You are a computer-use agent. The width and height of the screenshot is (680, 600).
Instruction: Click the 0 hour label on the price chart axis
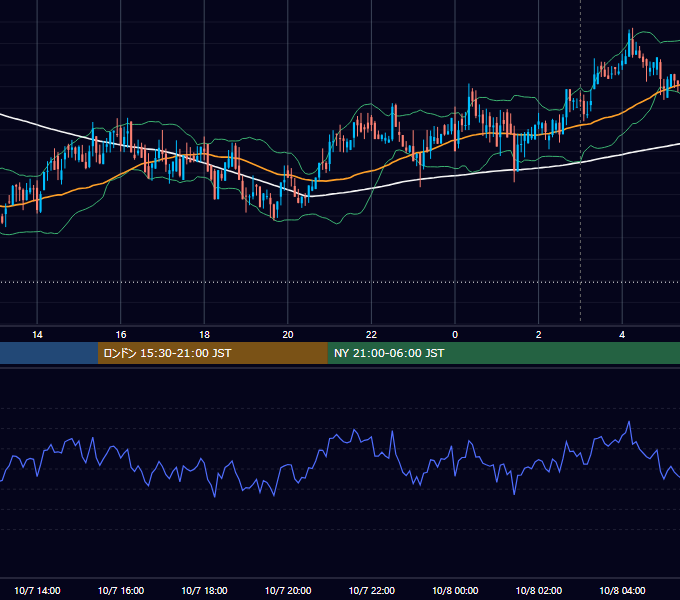(455, 335)
